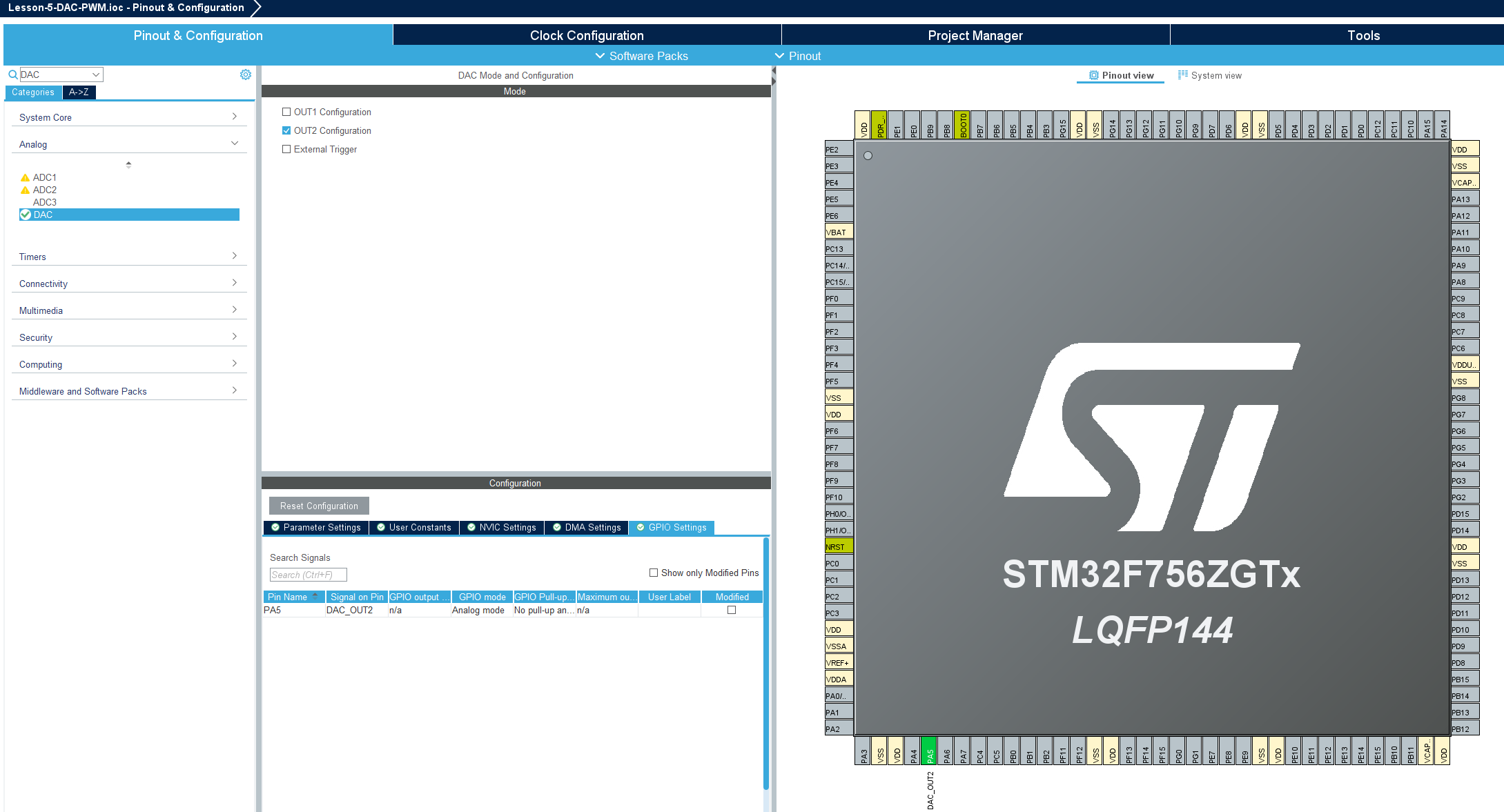The width and height of the screenshot is (1504, 812).
Task: Select ADC3 in the Analog list
Action: coord(45,202)
